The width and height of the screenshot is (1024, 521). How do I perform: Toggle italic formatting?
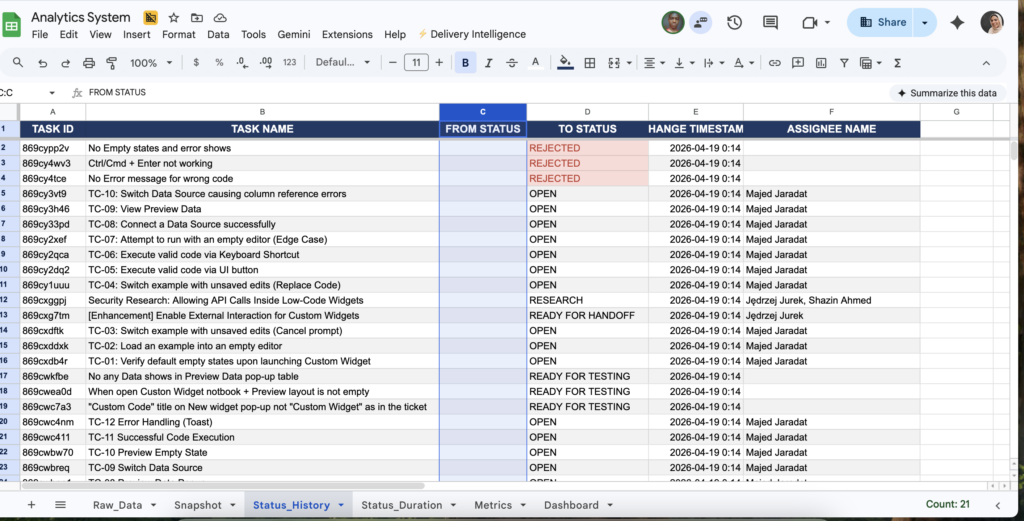488,63
